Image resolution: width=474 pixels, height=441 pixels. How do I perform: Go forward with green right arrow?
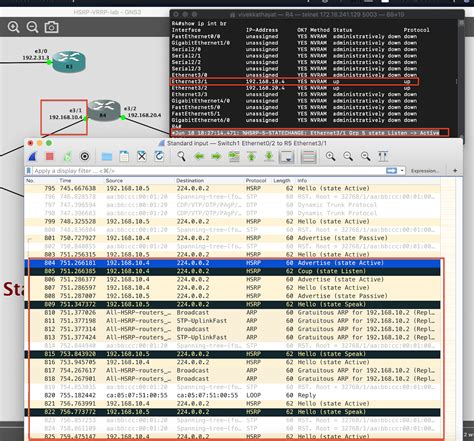pos(216,156)
